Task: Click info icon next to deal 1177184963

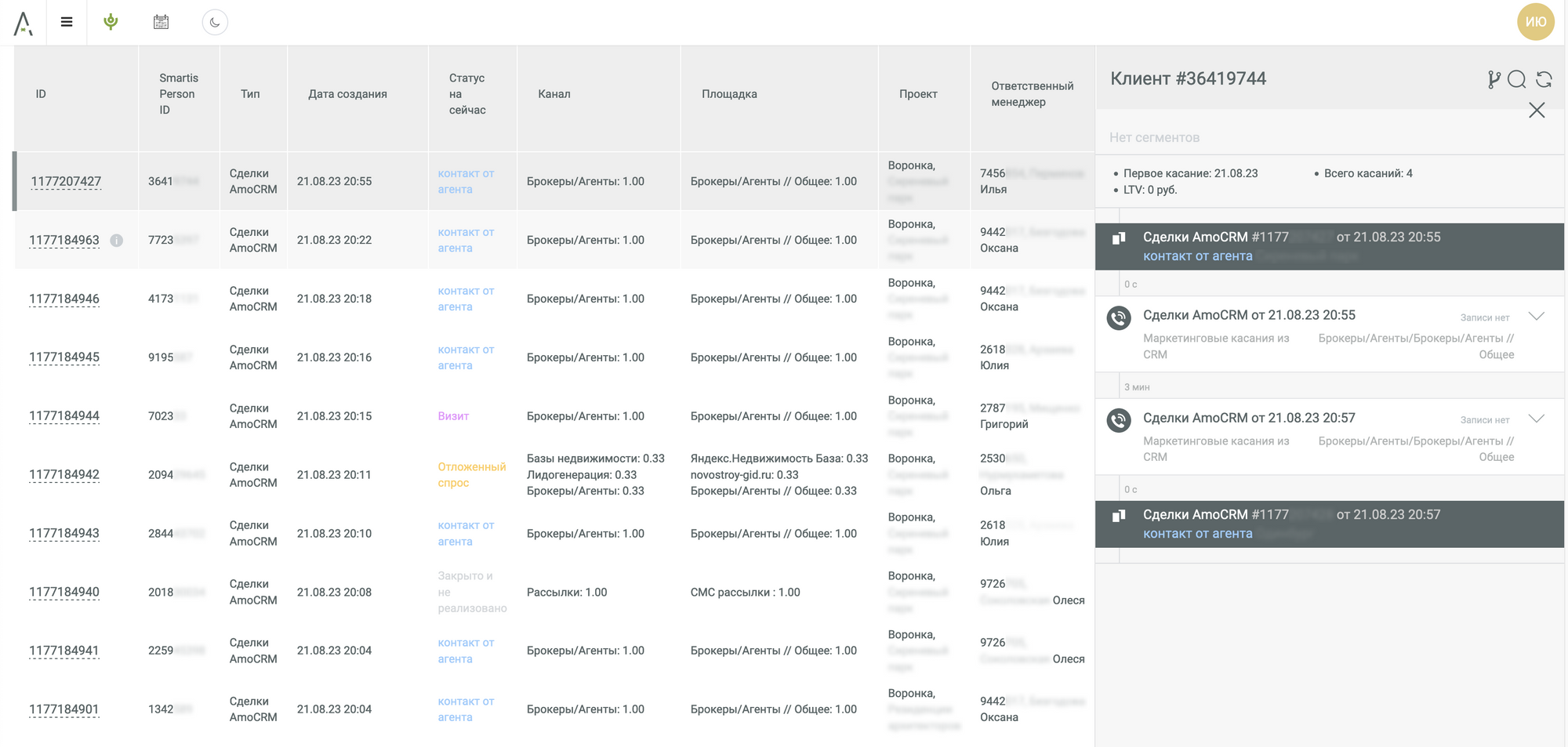Action: tap(117, 241)
